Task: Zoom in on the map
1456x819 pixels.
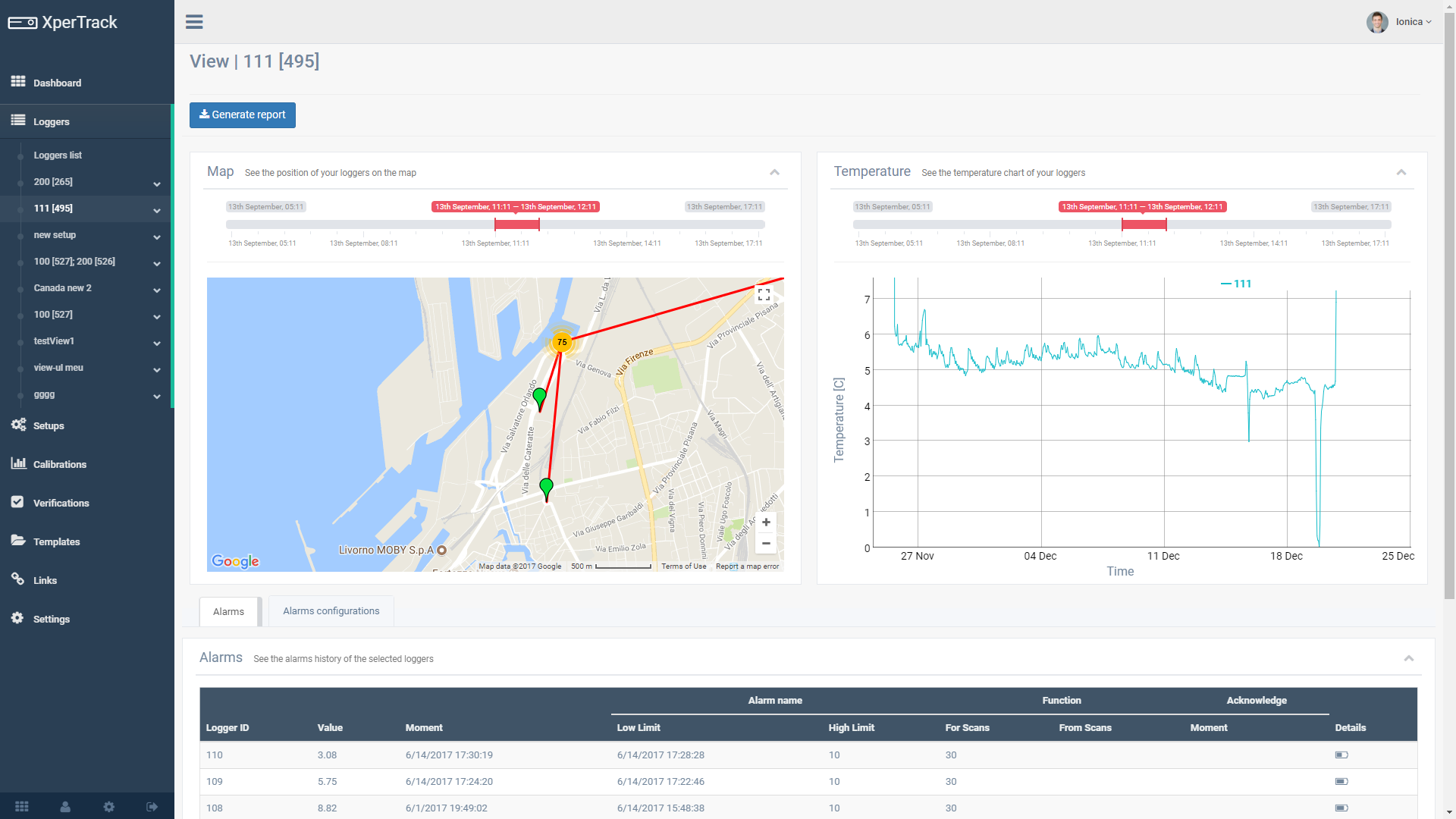Action: pyautogui.click(x=766, y=522)
